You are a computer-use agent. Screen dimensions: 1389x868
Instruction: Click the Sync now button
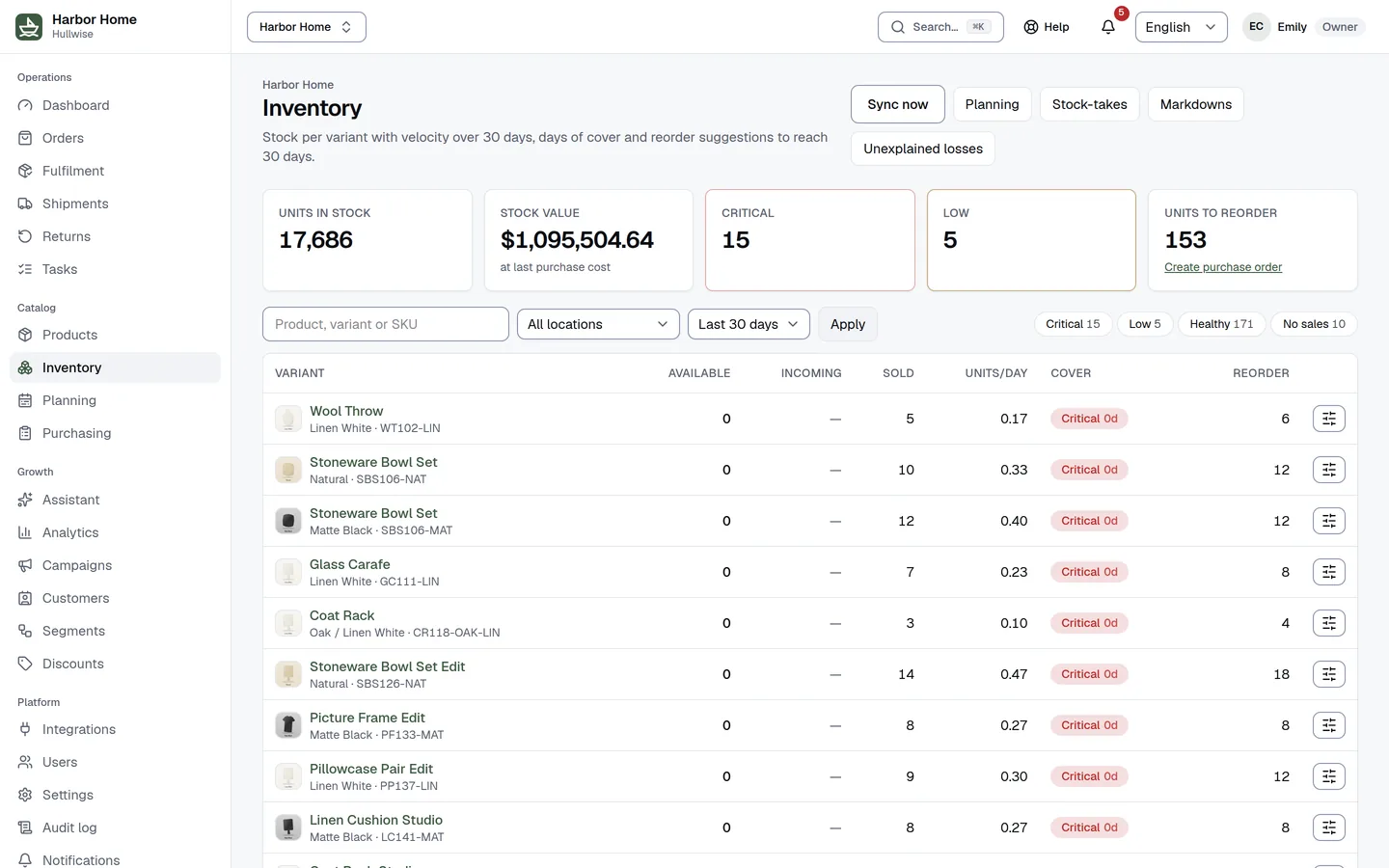pos(898,104)
